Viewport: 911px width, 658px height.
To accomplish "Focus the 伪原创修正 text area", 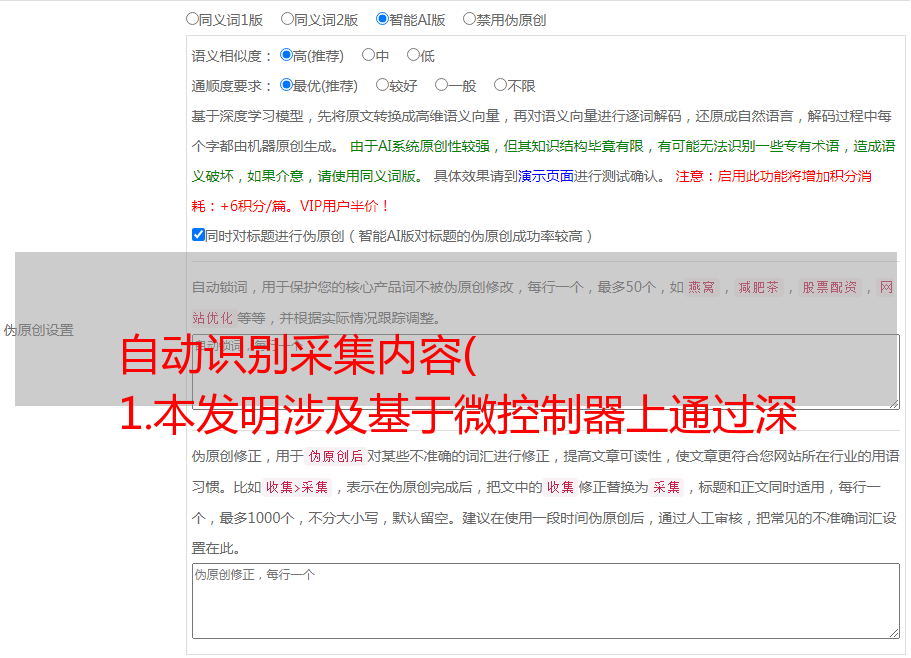I will (x=545, y=600).
